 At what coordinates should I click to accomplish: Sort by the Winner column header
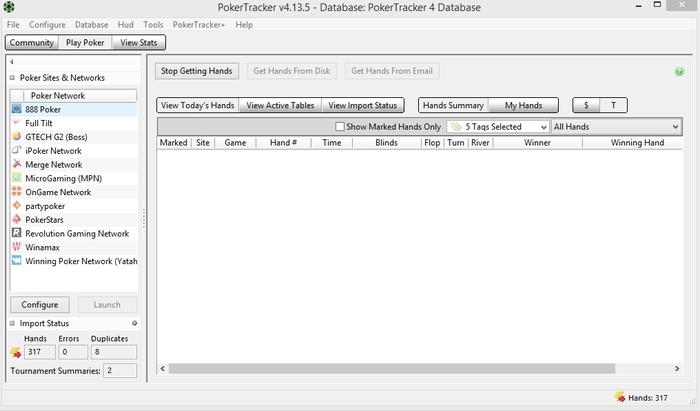[538, 143]
